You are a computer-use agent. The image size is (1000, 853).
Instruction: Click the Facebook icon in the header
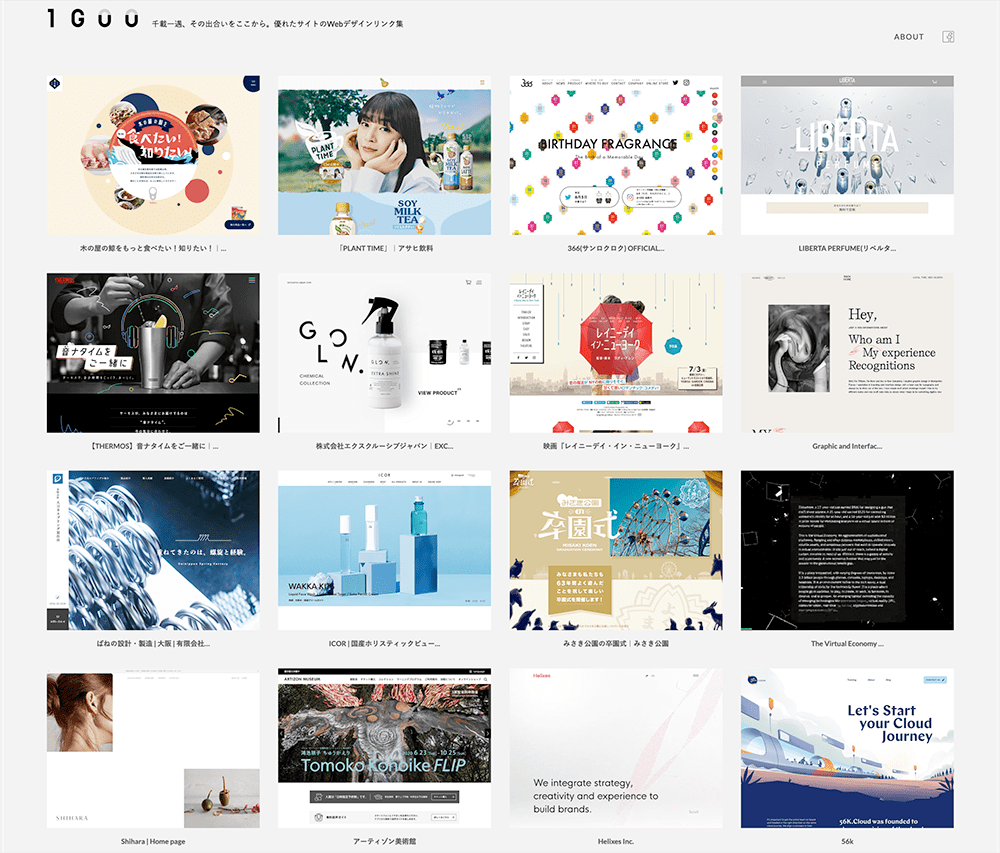pos(948,37)
